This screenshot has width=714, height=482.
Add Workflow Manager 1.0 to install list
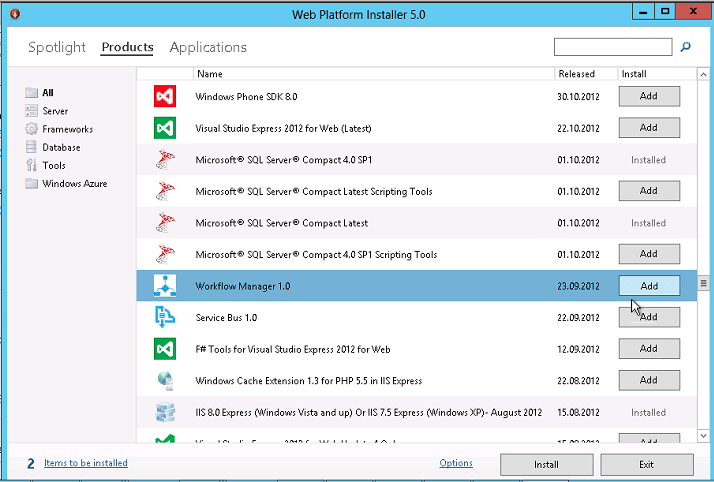649,286
